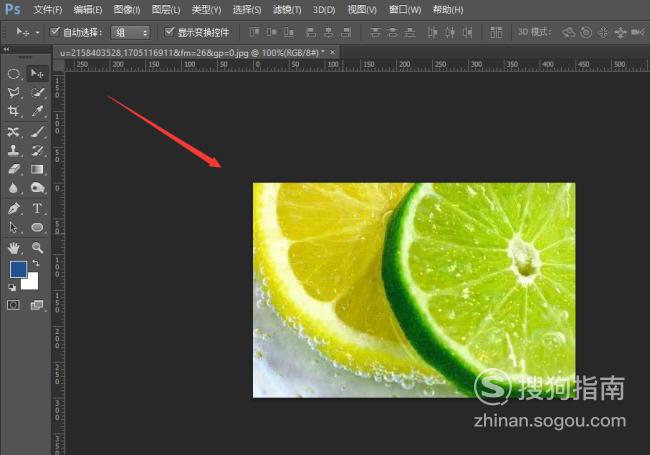Select the Ellipse shape tool
Viewport: 650px width, 455px height.
[37, 227]
